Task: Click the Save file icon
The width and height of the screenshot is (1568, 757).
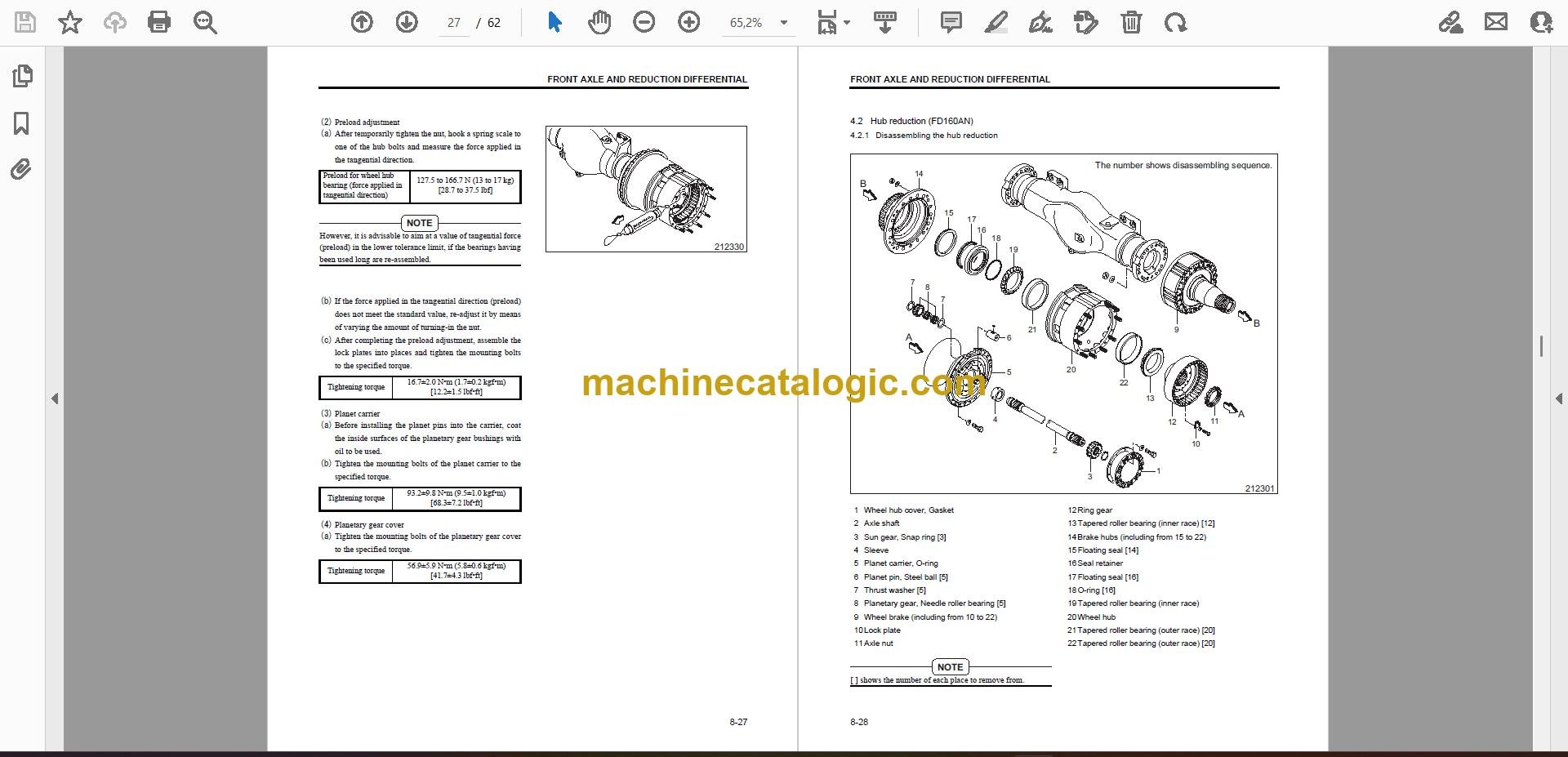Action: pos(25,22)
